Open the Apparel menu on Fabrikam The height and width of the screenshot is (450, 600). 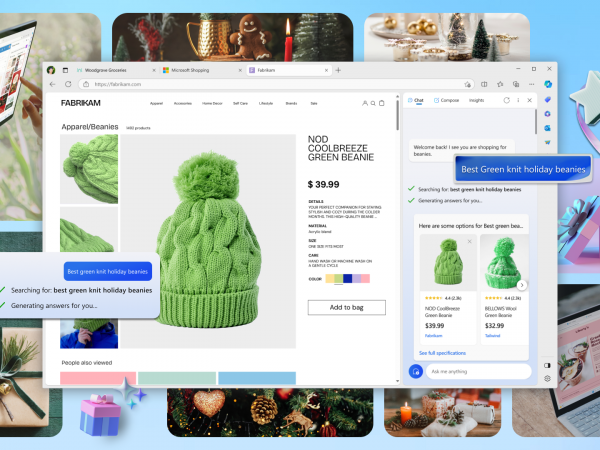coord(156,103)
